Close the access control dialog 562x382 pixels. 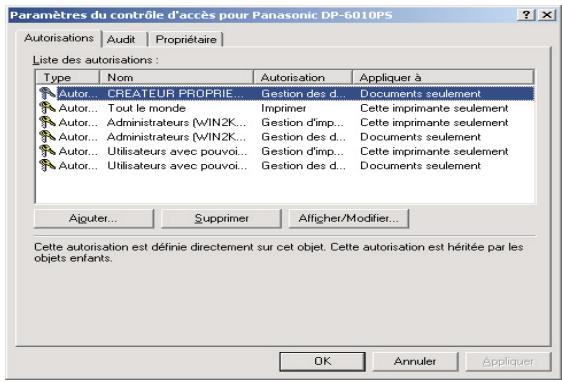[x=547, y=15]
